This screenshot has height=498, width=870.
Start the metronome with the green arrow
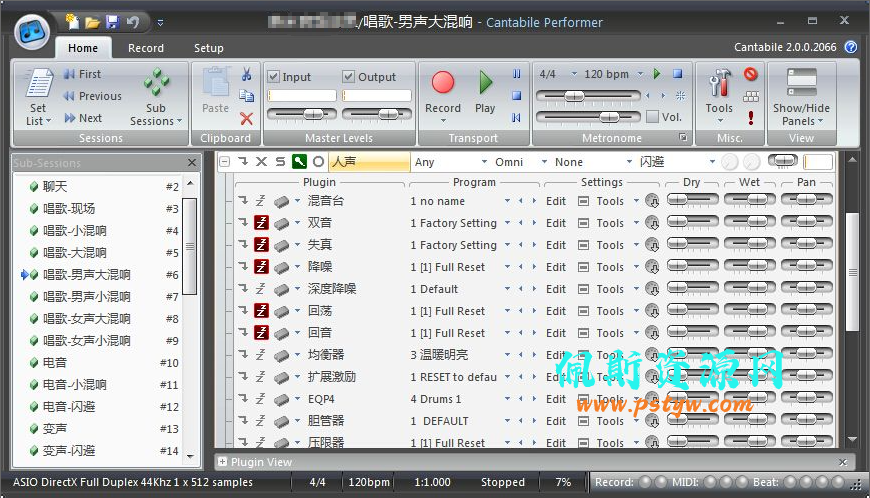point(657,74)
